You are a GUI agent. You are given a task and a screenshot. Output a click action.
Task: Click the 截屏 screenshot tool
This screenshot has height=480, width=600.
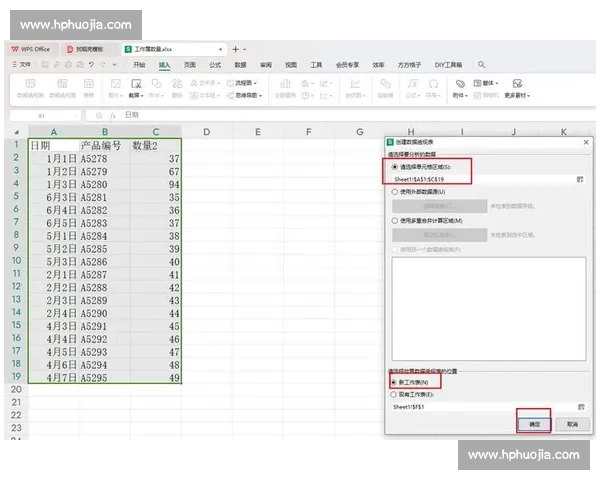point(134,88)
